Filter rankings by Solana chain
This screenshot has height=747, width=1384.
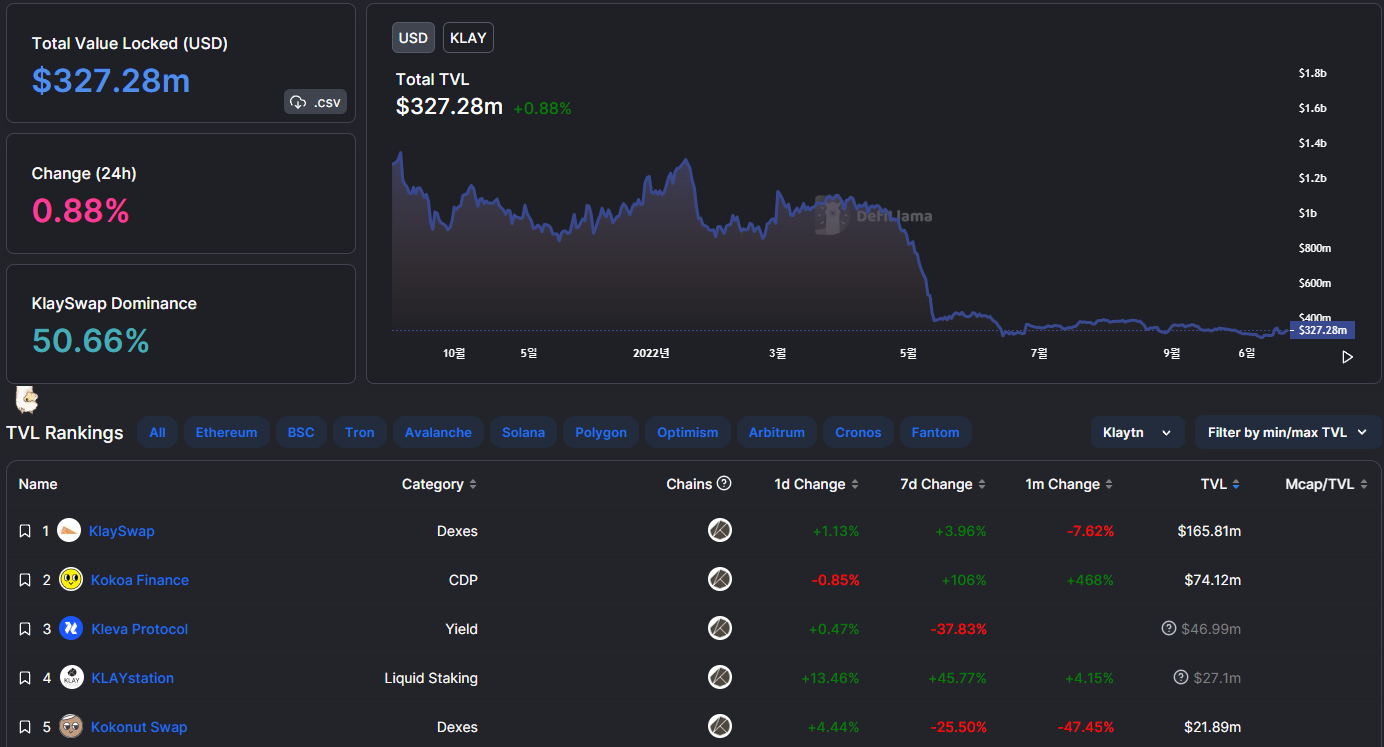[x=523, y=433]
